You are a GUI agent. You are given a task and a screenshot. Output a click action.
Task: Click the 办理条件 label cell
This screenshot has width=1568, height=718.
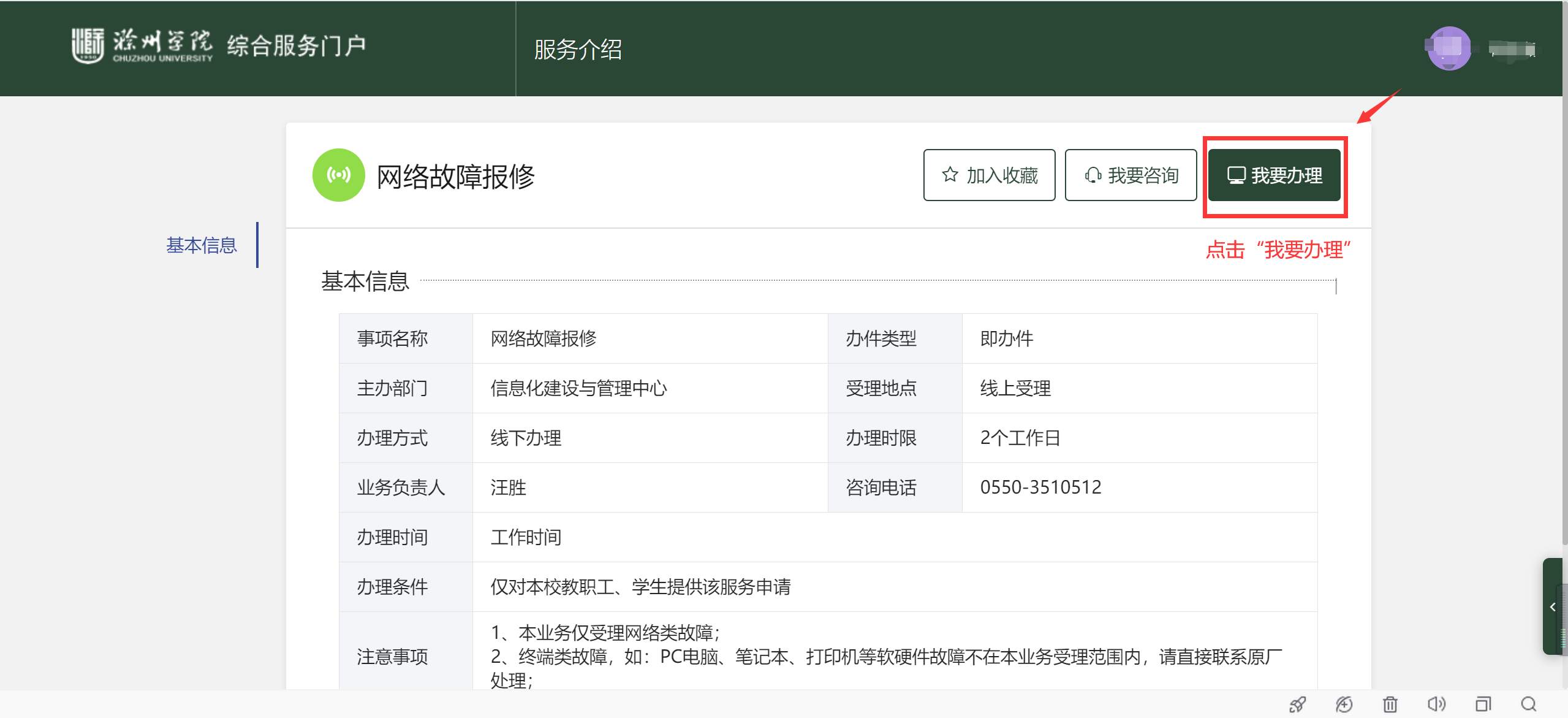[x=406, y=587]
